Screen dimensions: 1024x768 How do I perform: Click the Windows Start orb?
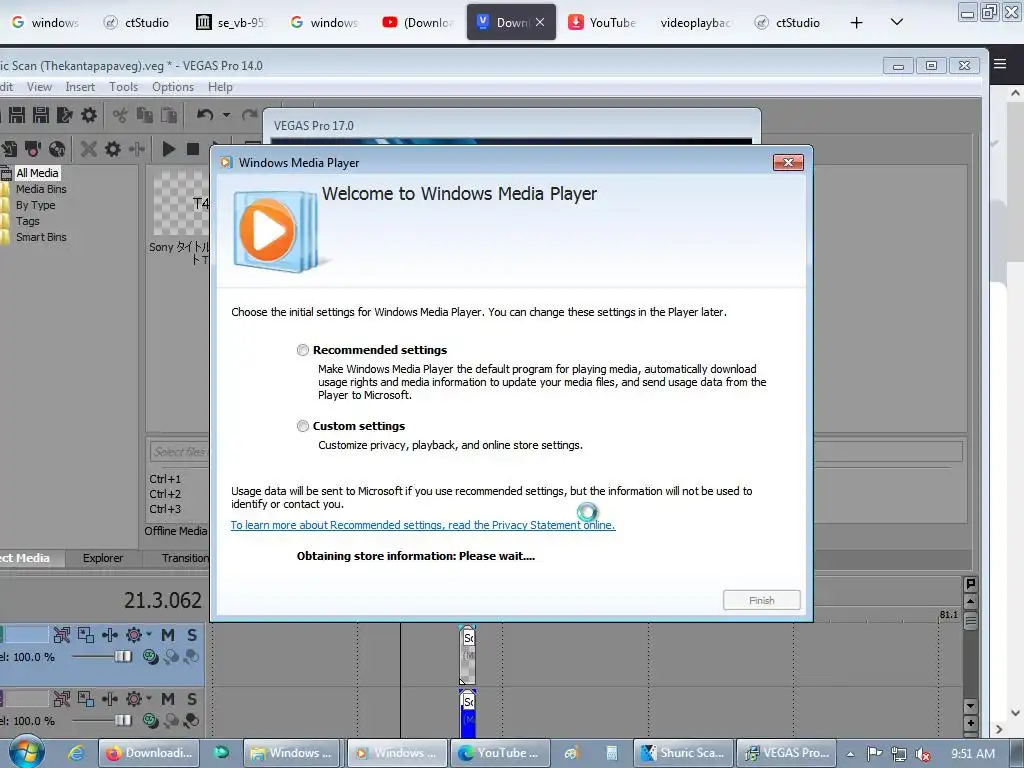click(x=26, y=752)
